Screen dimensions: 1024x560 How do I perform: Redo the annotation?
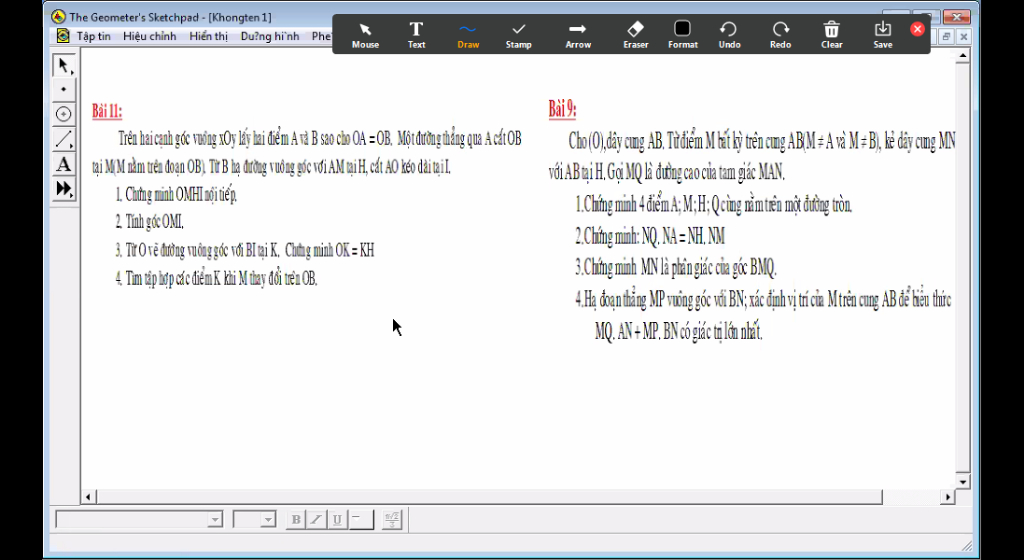[780, 35]
